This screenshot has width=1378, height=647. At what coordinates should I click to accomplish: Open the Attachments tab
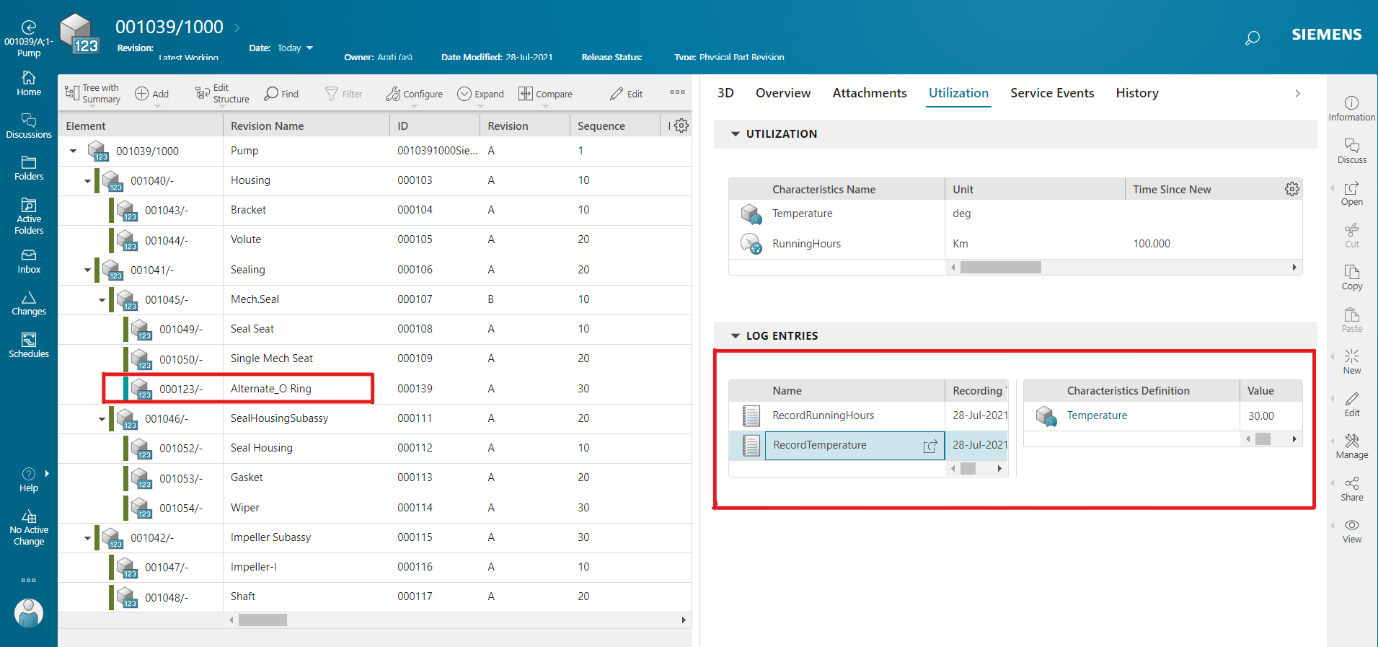click(869, 92)
